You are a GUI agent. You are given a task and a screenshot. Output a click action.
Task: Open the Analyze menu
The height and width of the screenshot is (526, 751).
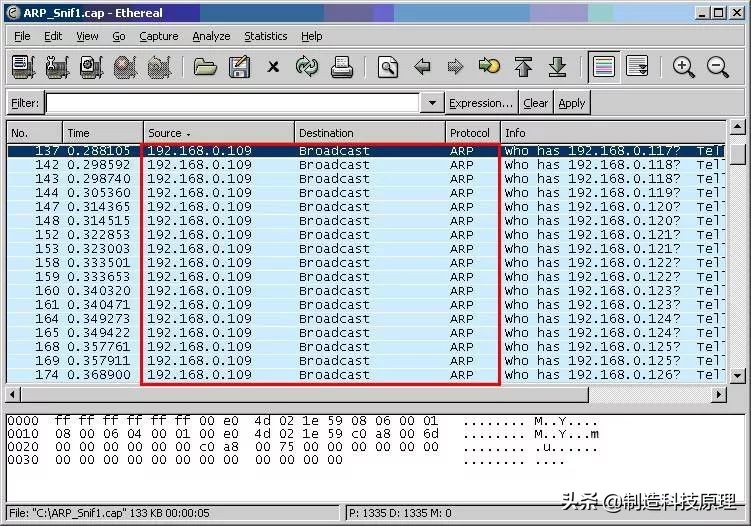(x=211, y=36)
